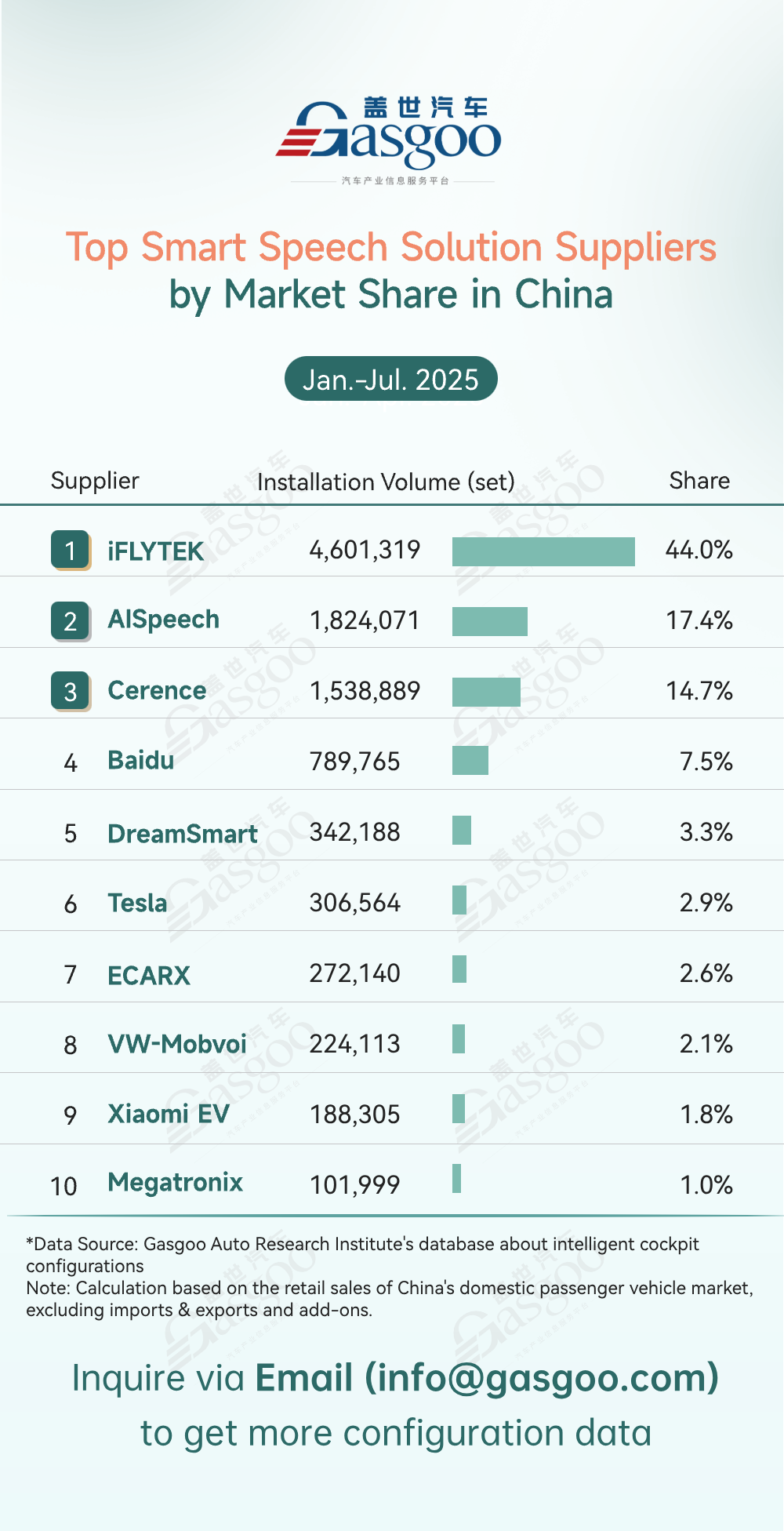Click the ECARX 272,140 volume figure
Screen dimensions: 784x1531
click(x=354, y=973)
